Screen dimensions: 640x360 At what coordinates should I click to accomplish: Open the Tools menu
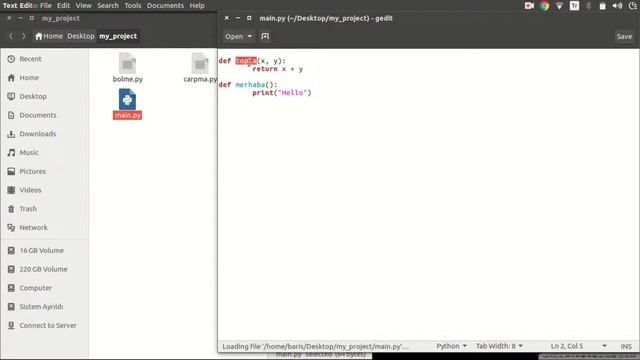point(133,6)
